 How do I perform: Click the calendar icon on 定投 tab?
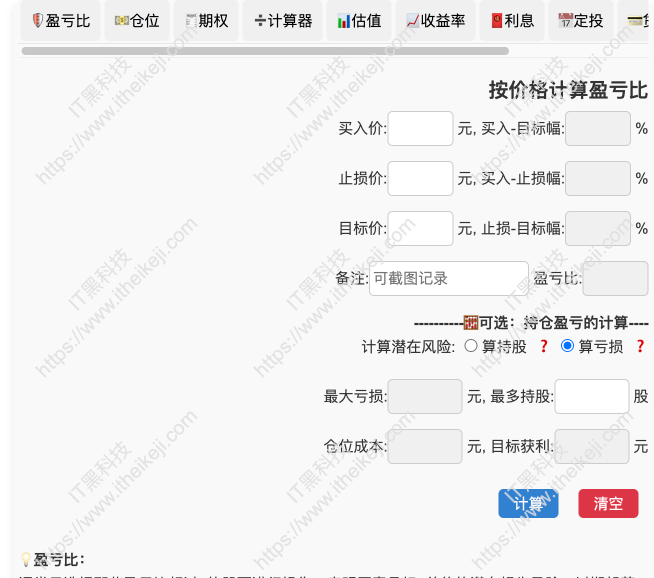pos(566,20)
